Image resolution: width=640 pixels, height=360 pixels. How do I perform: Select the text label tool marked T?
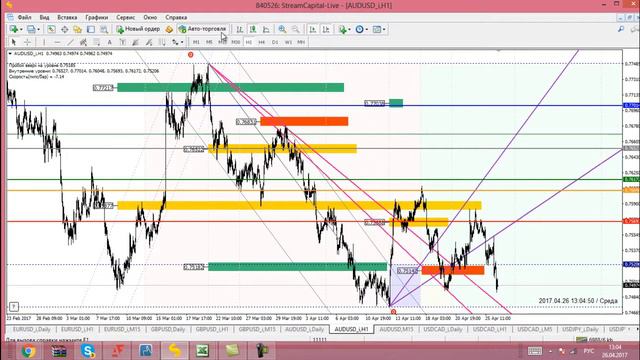(x=122, y=42)
